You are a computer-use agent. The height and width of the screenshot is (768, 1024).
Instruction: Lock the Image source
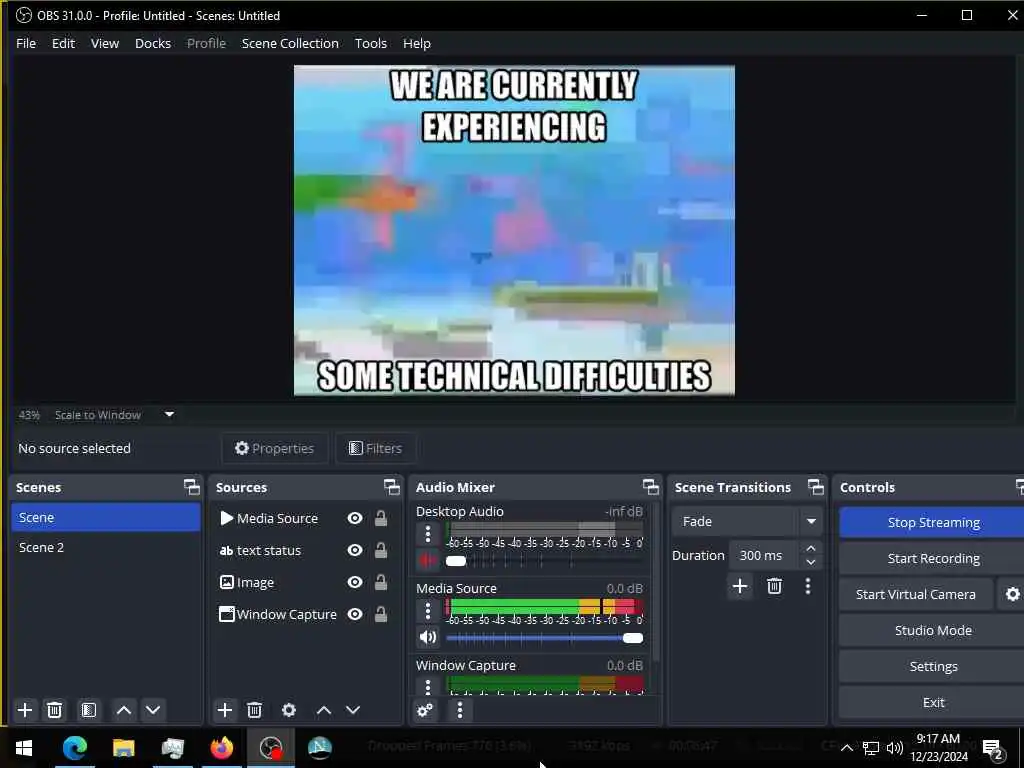pyautogui.click(x=381, y=582)
